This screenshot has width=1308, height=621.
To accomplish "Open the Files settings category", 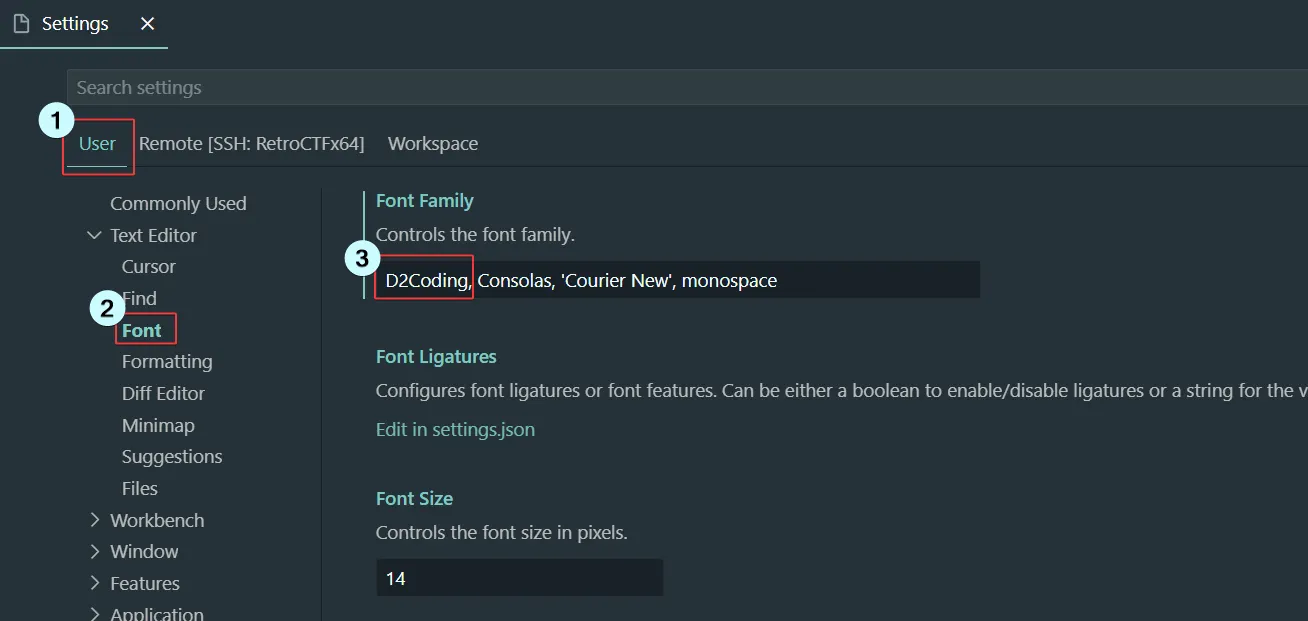I will (x=140, y=489).
